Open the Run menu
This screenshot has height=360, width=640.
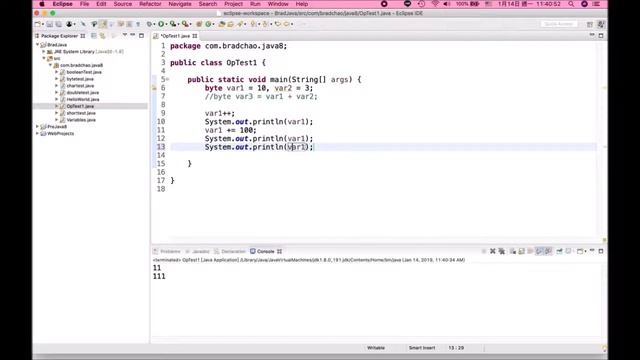(x=255, y=4)
